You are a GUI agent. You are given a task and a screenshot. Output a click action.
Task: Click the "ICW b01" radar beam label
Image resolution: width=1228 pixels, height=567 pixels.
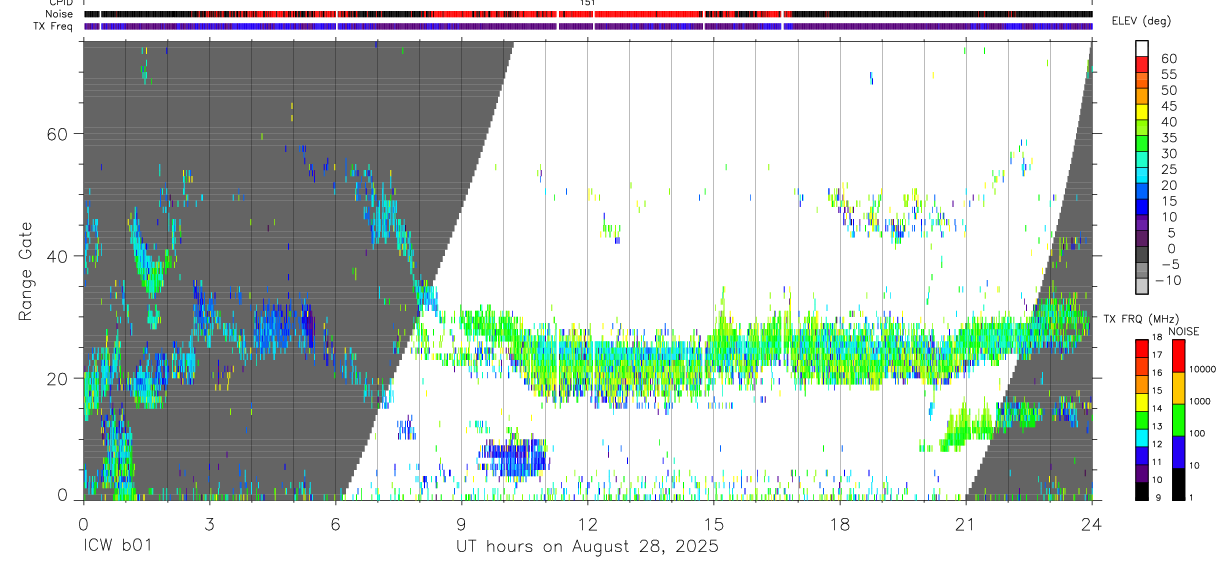click(119, 547)
